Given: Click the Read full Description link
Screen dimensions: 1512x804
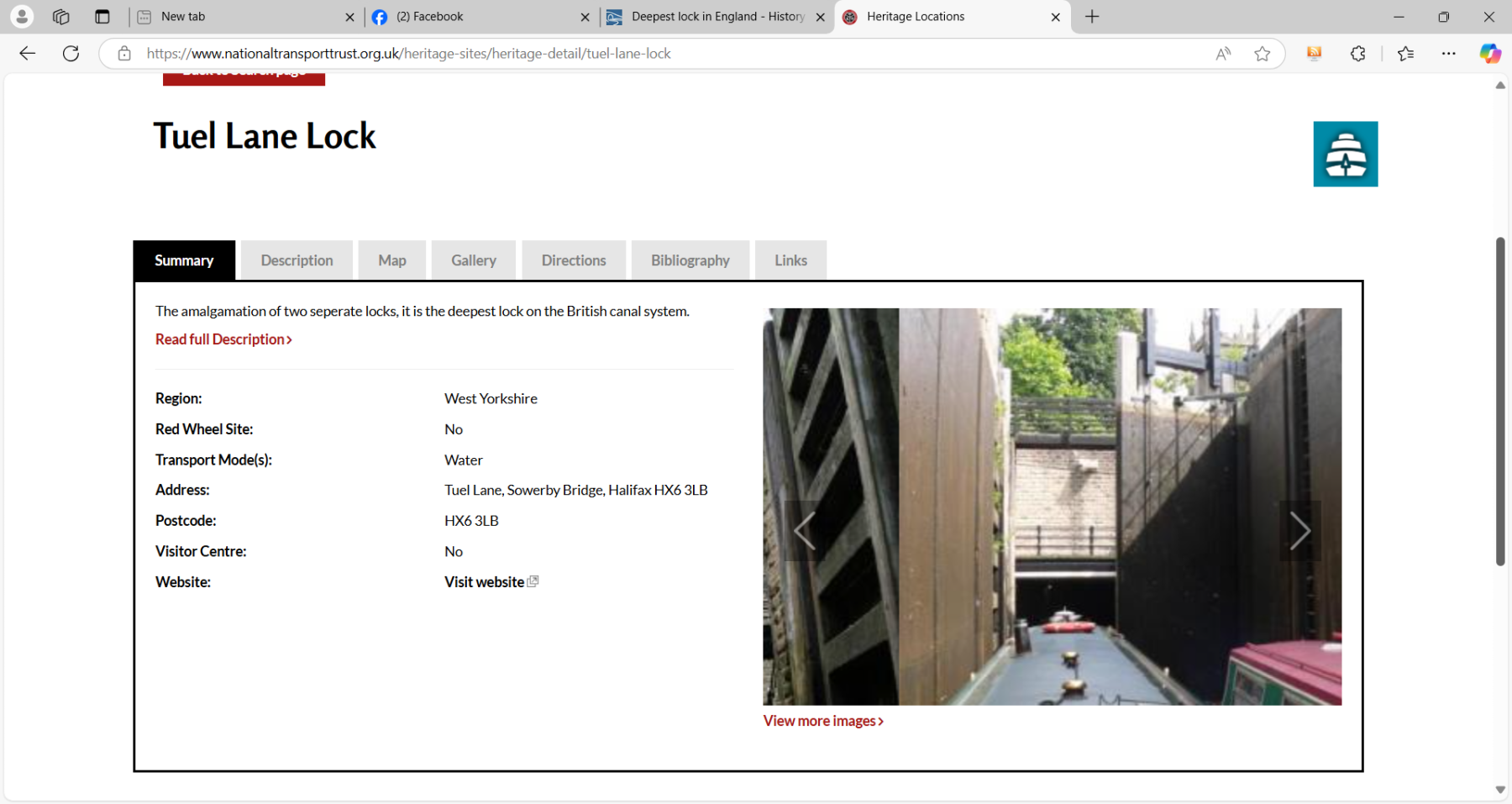Looking at the screenshot, I should [223, 339].
